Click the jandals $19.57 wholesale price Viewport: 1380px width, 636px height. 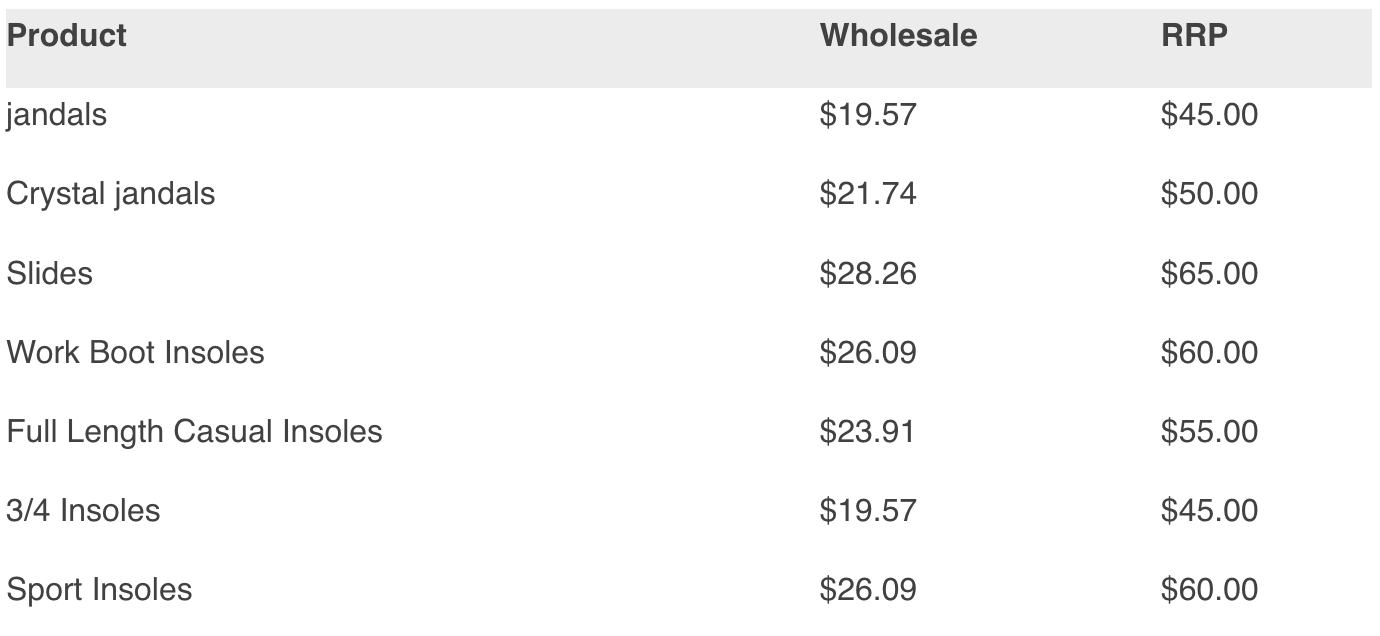(x=868, y=115)
